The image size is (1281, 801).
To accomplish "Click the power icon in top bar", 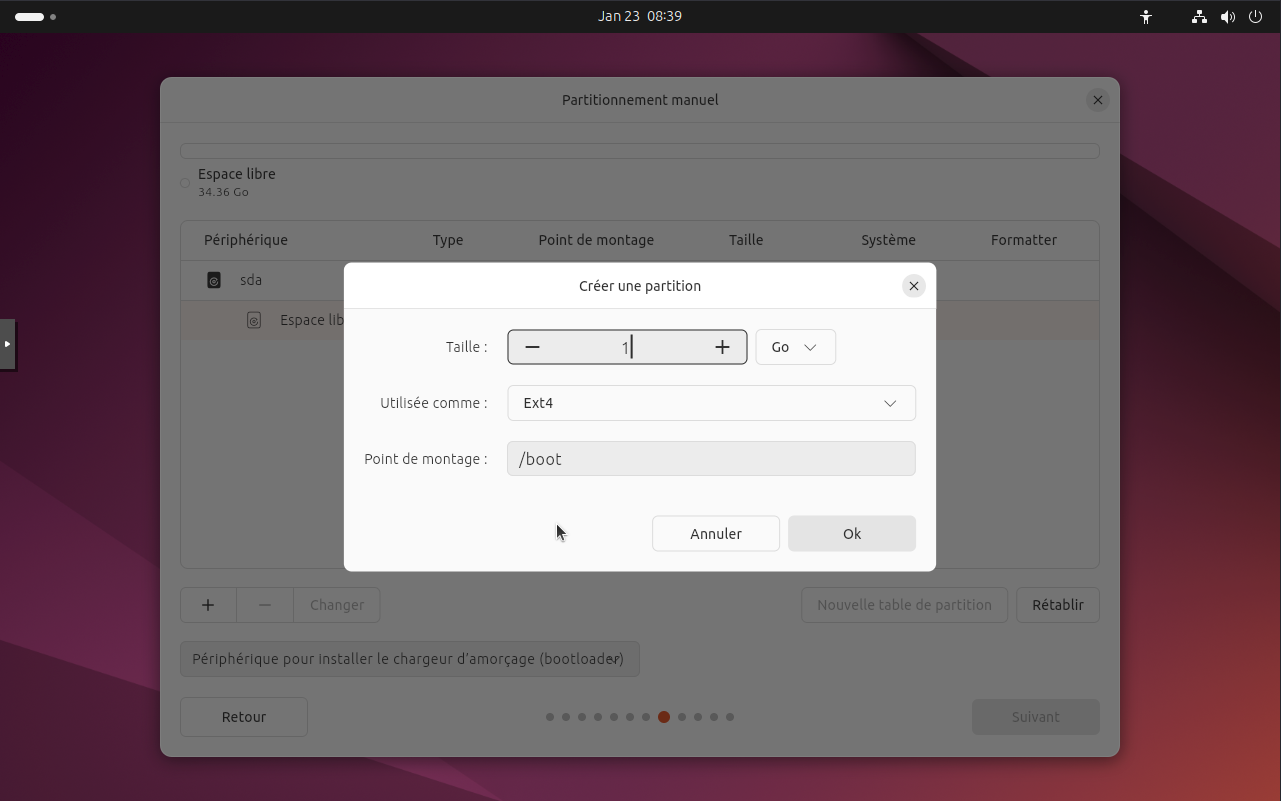I will 1255,17.
